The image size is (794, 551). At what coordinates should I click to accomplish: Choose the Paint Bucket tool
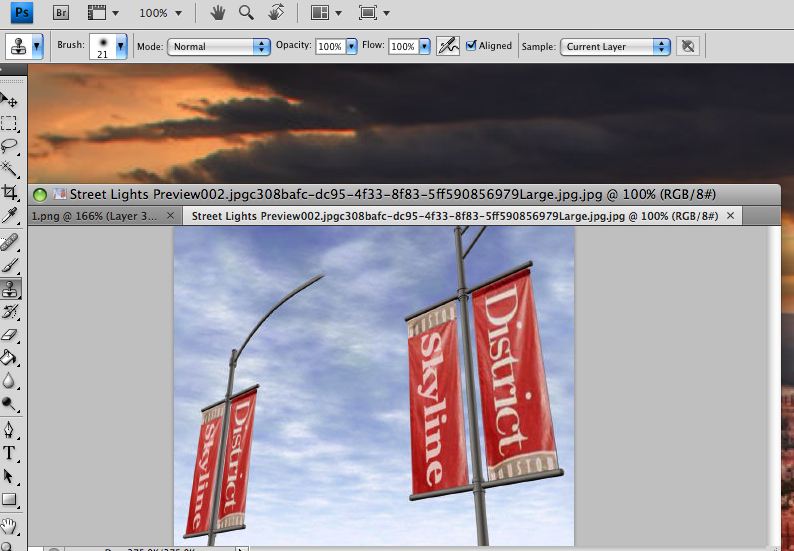point(10,357)
